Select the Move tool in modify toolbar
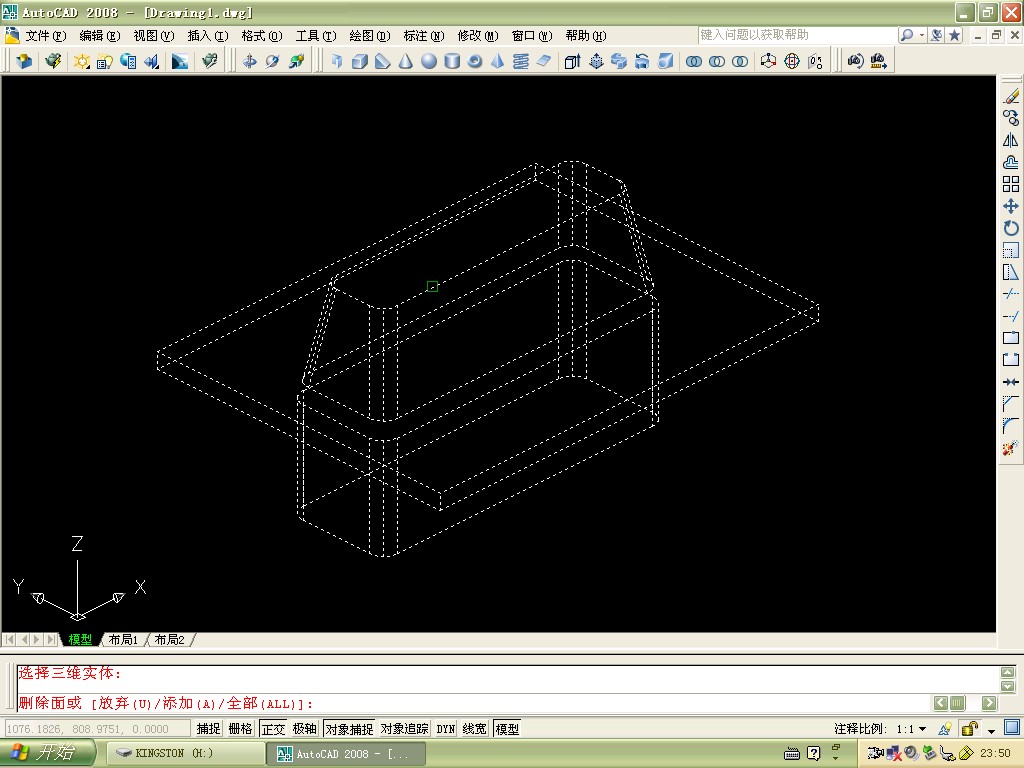 pyautogui.click(x=1011, y=206)
